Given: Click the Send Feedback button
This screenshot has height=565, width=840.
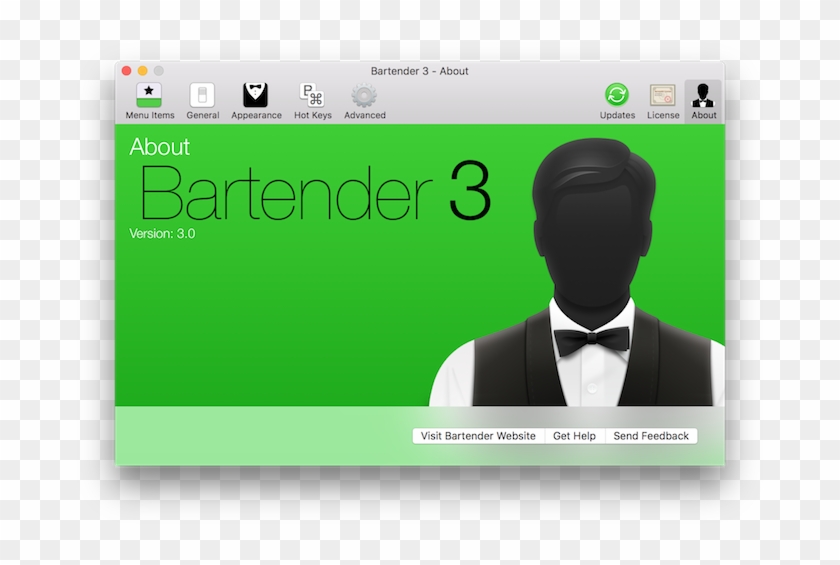Looking at the screenshot, I should tap(651, 436).
